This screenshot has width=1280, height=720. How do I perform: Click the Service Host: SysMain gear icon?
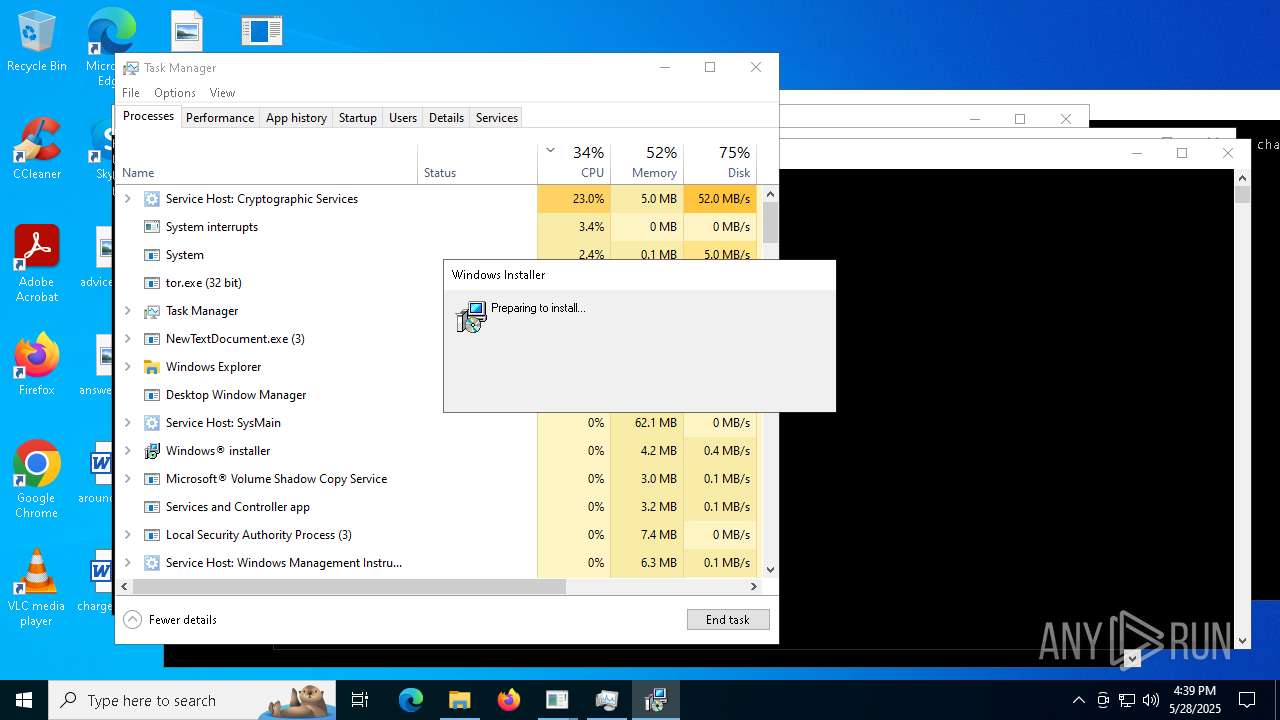pyautogui.click(x=152, y=423)
